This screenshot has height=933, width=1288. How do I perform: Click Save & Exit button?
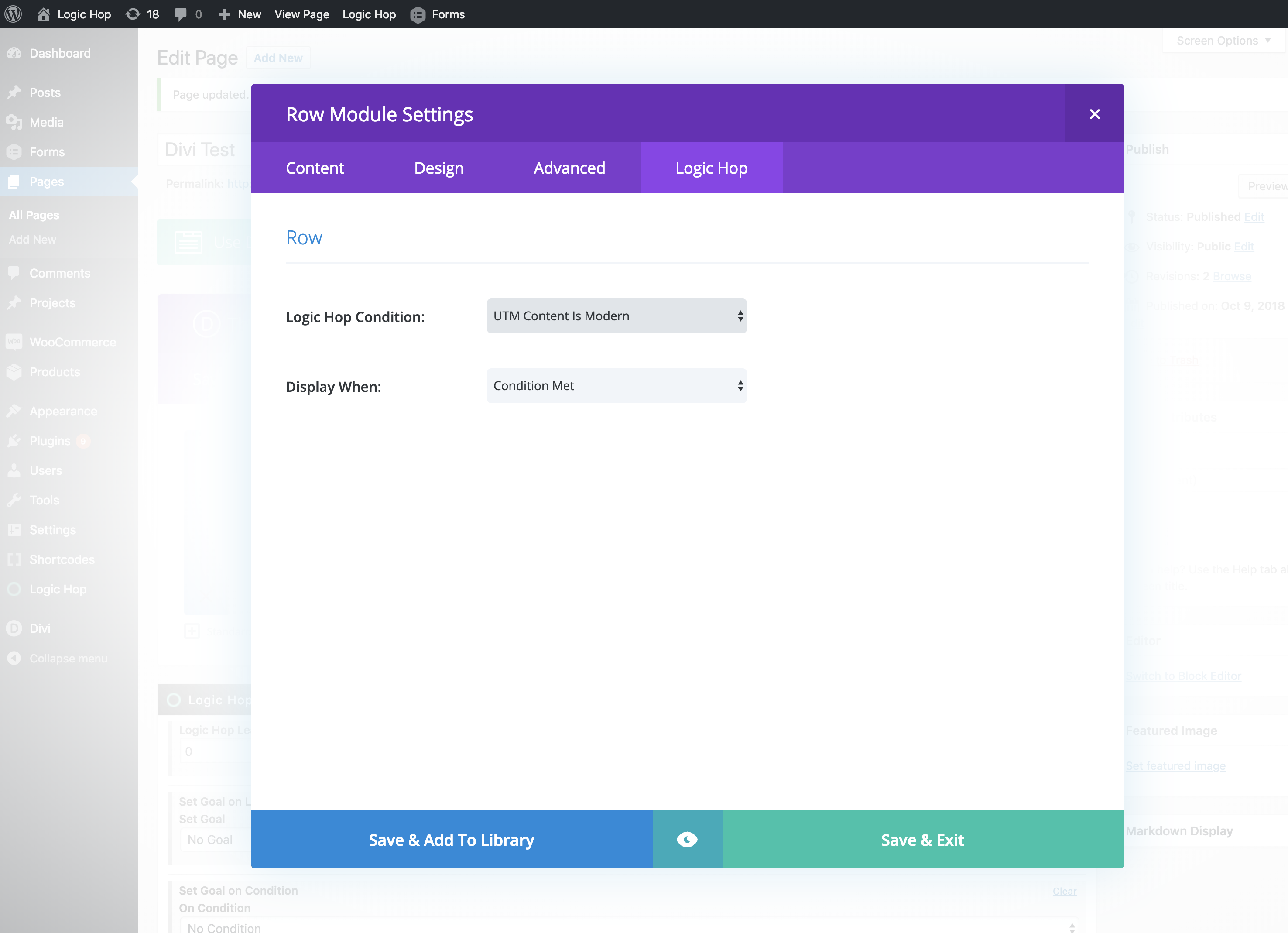923,839
